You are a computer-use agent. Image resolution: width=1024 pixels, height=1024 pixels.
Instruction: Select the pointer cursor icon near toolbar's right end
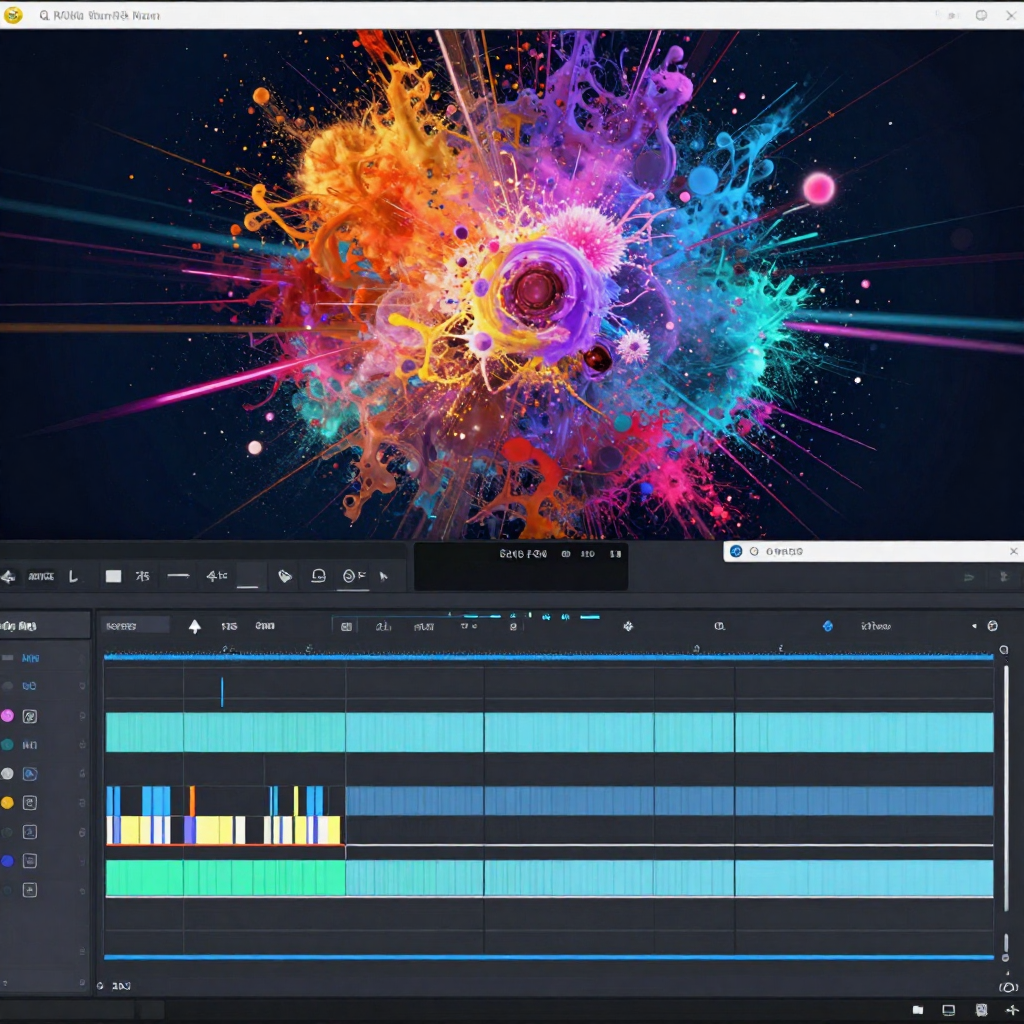click(383, 576)
